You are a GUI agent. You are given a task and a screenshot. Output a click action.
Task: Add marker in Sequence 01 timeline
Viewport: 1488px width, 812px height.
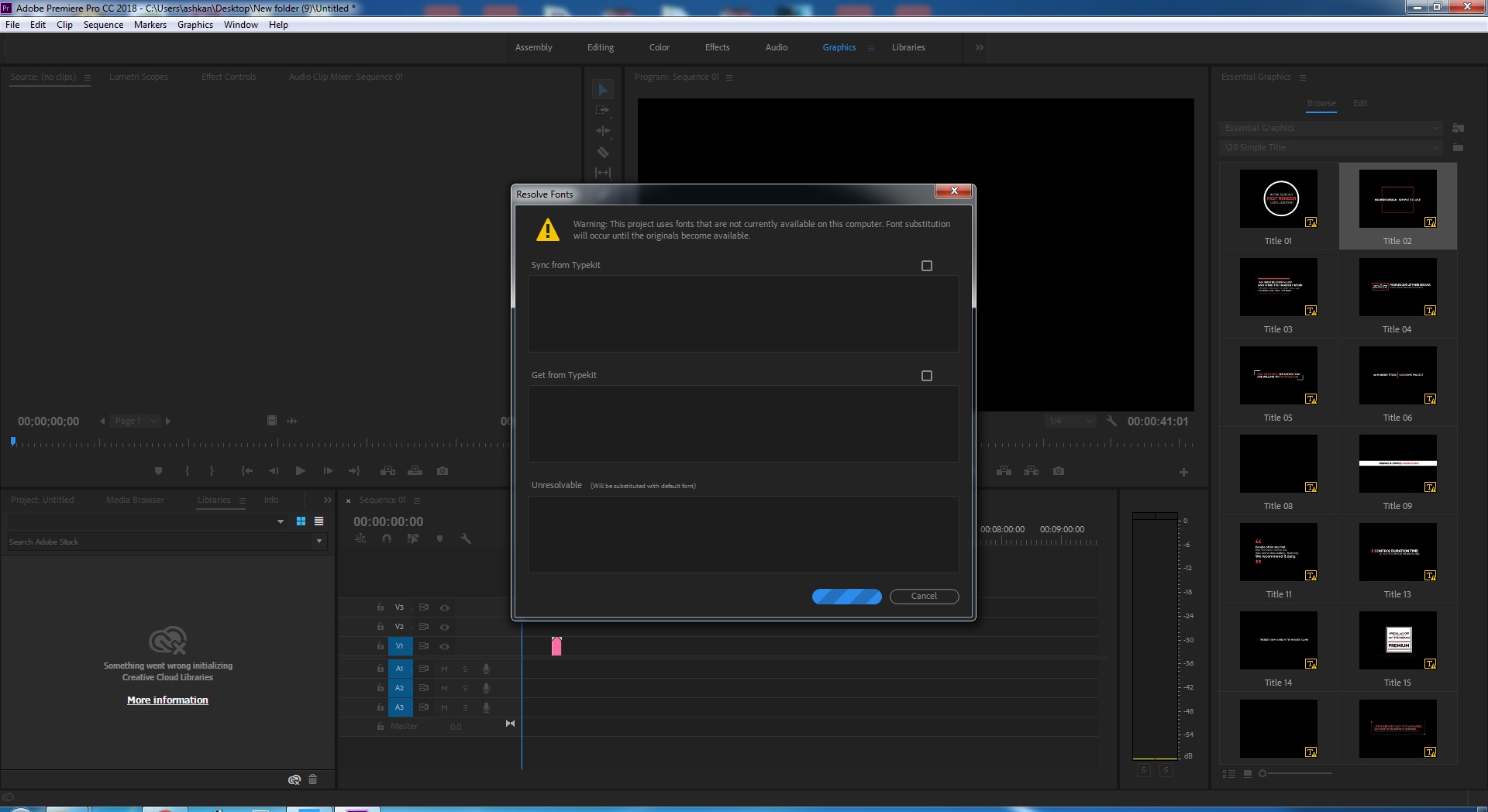coord(439,538)
